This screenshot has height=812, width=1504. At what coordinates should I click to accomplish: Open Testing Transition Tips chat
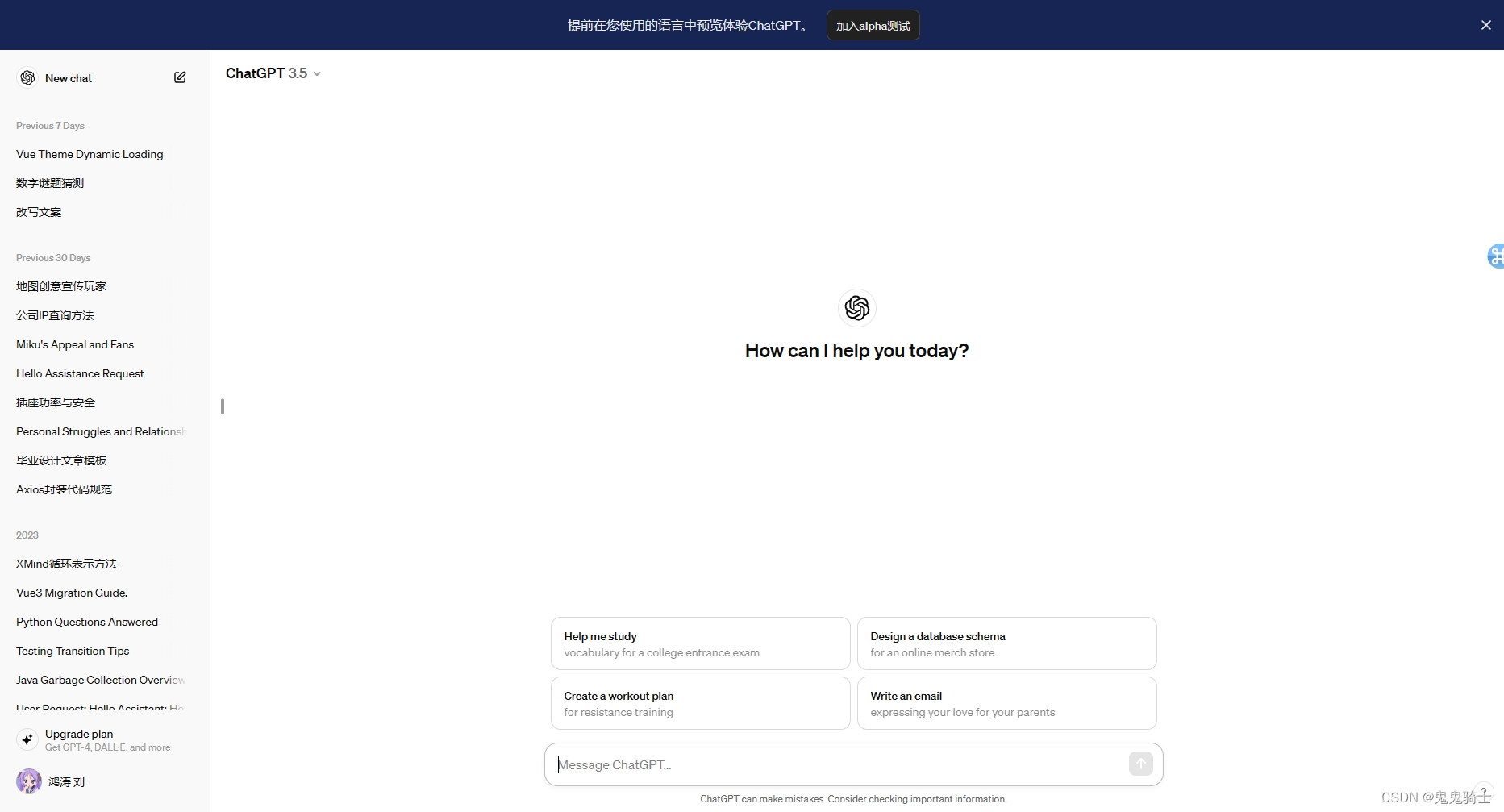101,651
